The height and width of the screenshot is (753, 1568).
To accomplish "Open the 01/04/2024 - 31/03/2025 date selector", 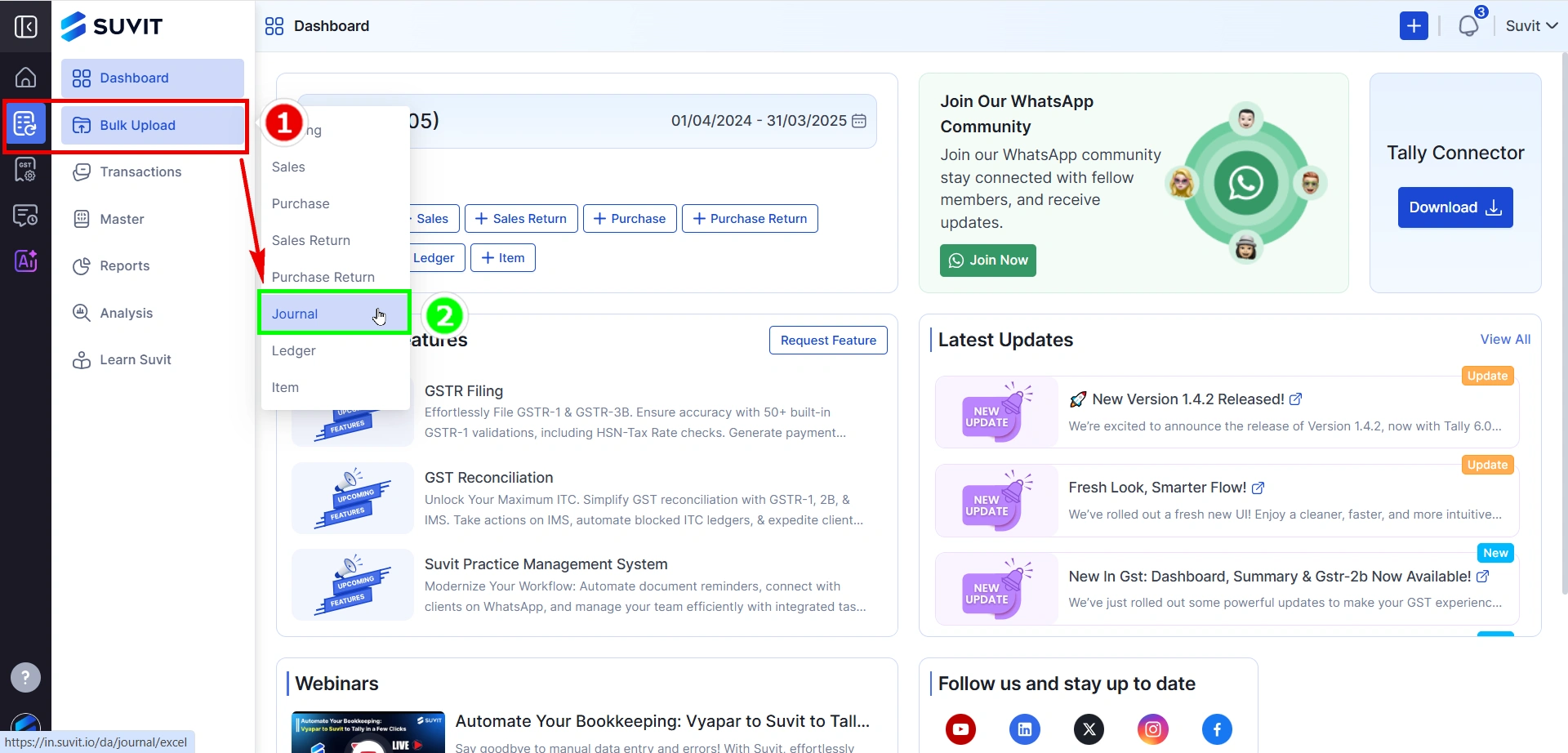I will [768, 121].
